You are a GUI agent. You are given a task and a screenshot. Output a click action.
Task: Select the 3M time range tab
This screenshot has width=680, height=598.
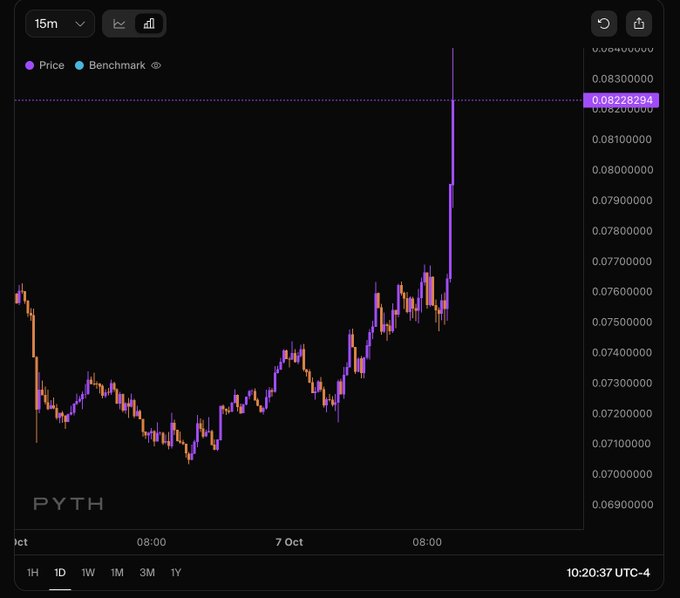pyautogui.click(x=147, y=572)
